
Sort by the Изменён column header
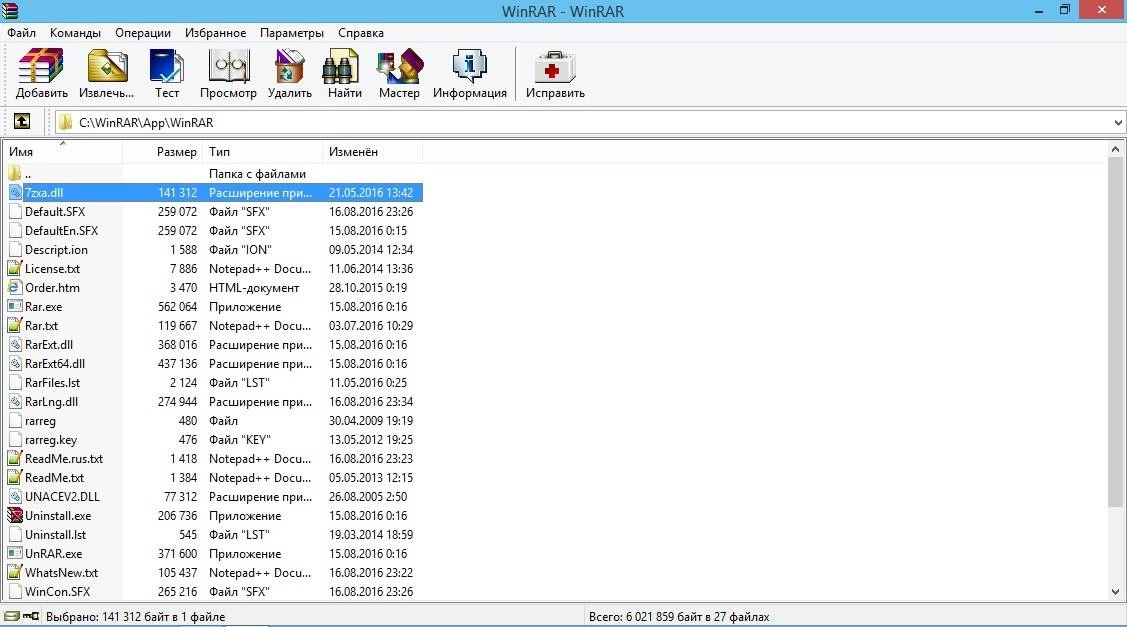(373, 152)
